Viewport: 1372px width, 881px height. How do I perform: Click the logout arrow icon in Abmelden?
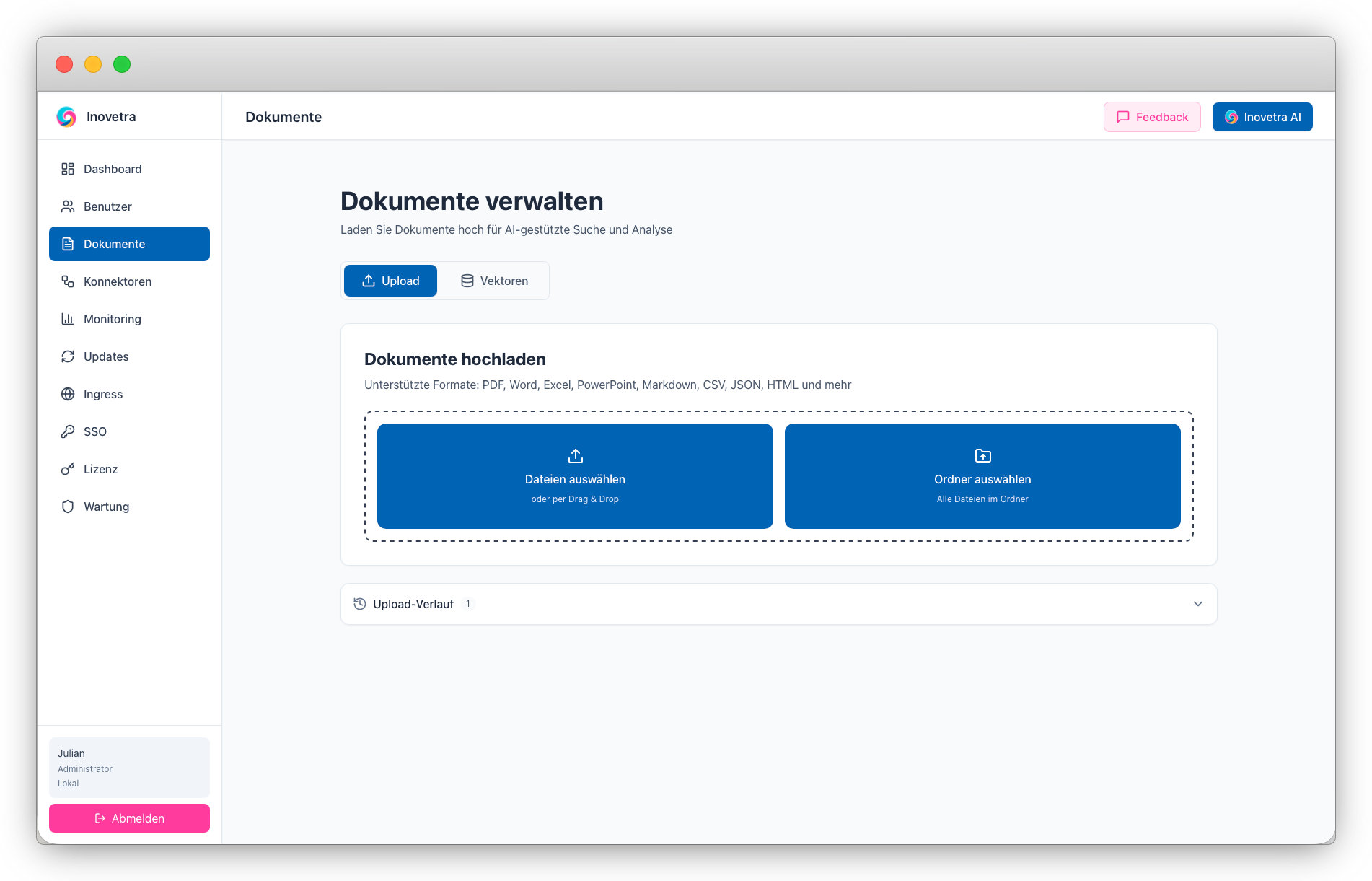(x=100, y=818)
